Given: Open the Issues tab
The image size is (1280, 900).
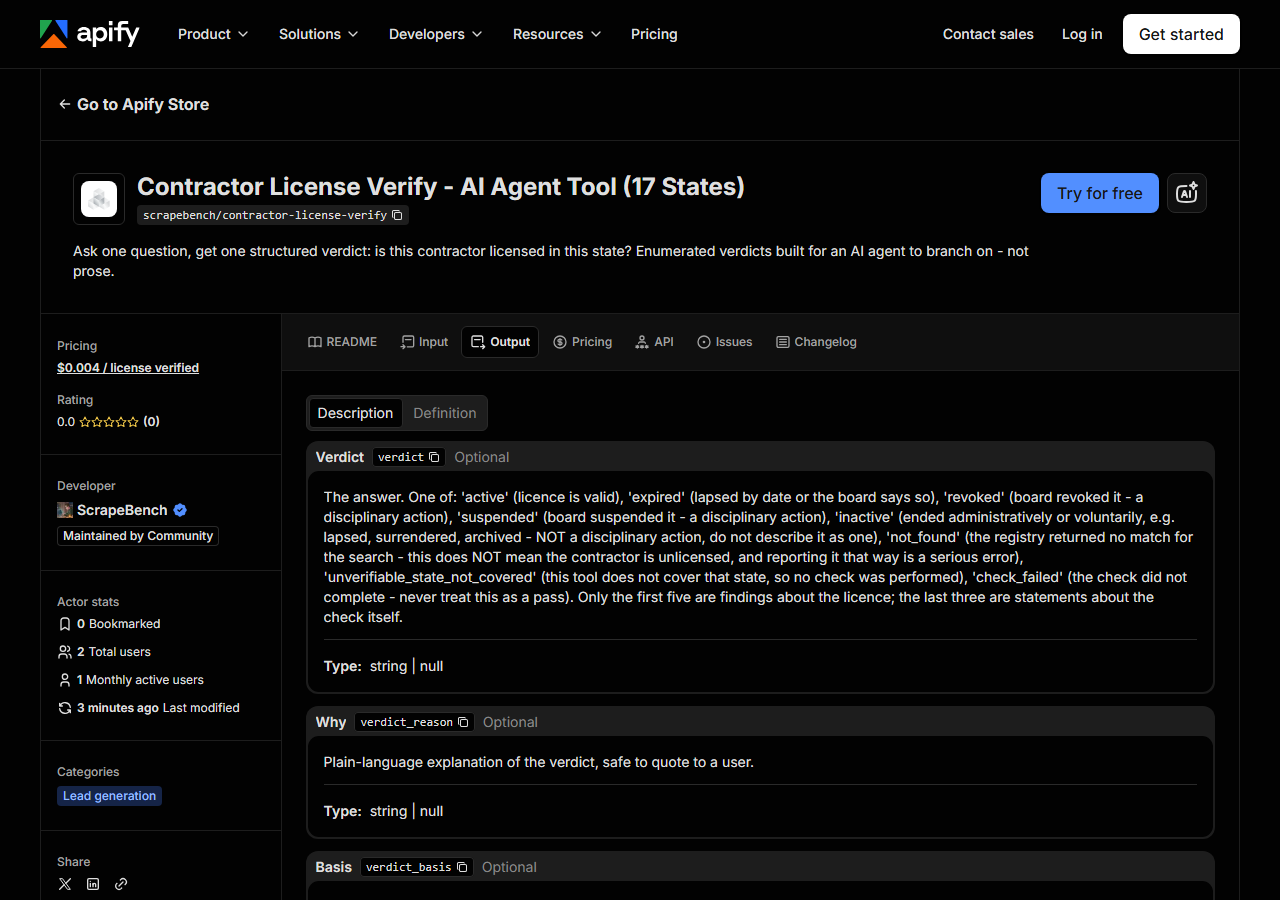Looking at the screenshot, I should pyautogui.click(x=724, y=342).
